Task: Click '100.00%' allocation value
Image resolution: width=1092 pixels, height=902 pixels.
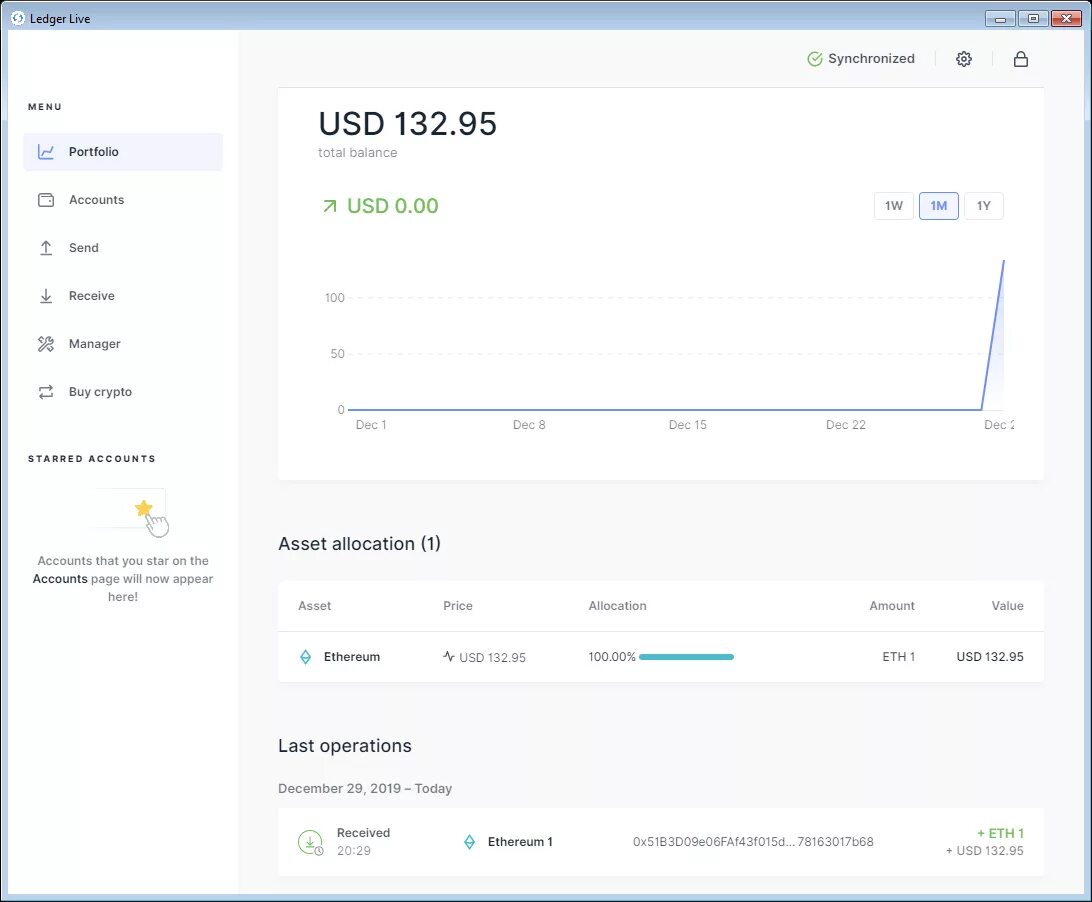Action: [x=611, y=657]
